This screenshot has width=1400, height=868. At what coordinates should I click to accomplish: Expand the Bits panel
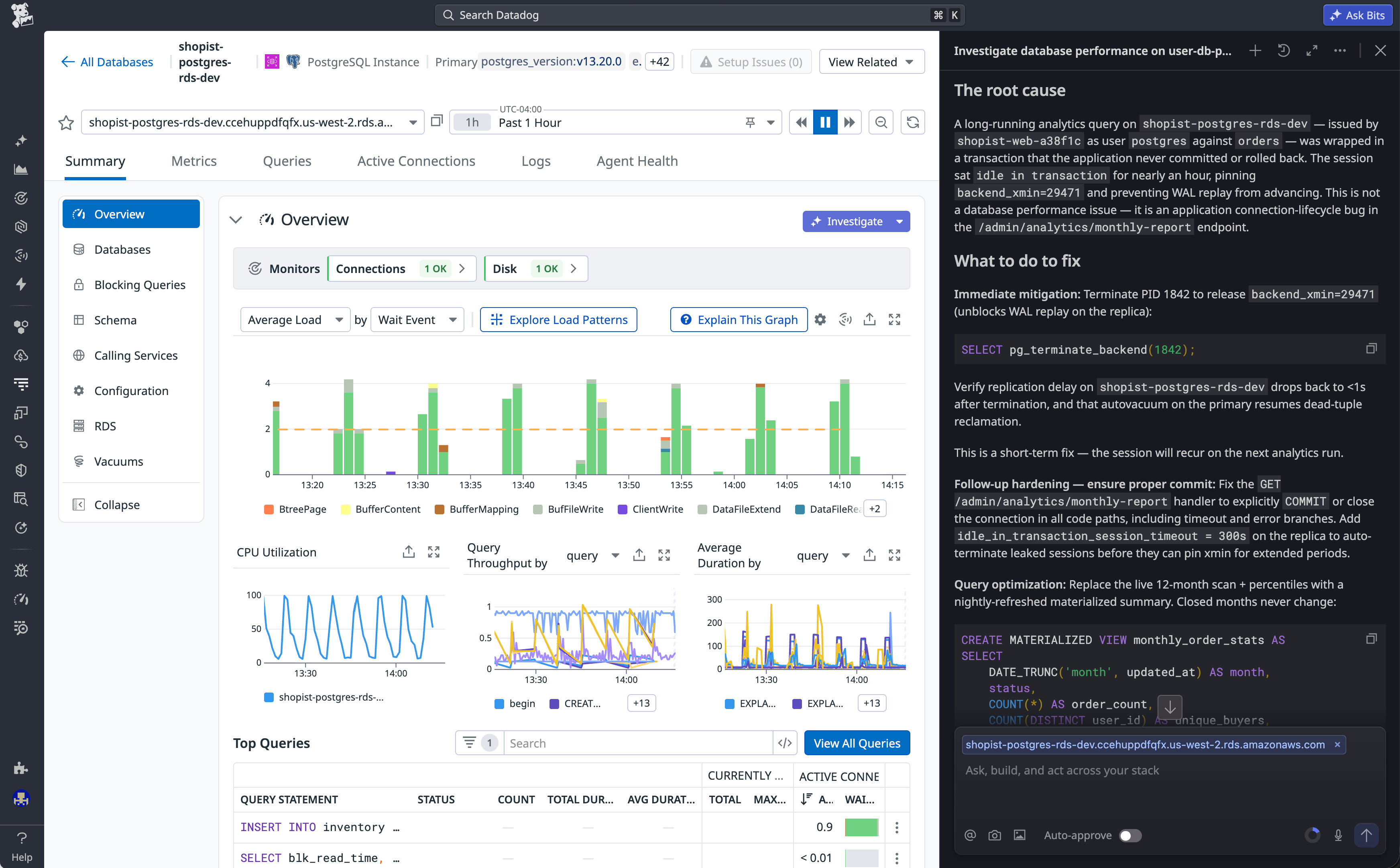pyautogui.click(x=1312, y=51)
